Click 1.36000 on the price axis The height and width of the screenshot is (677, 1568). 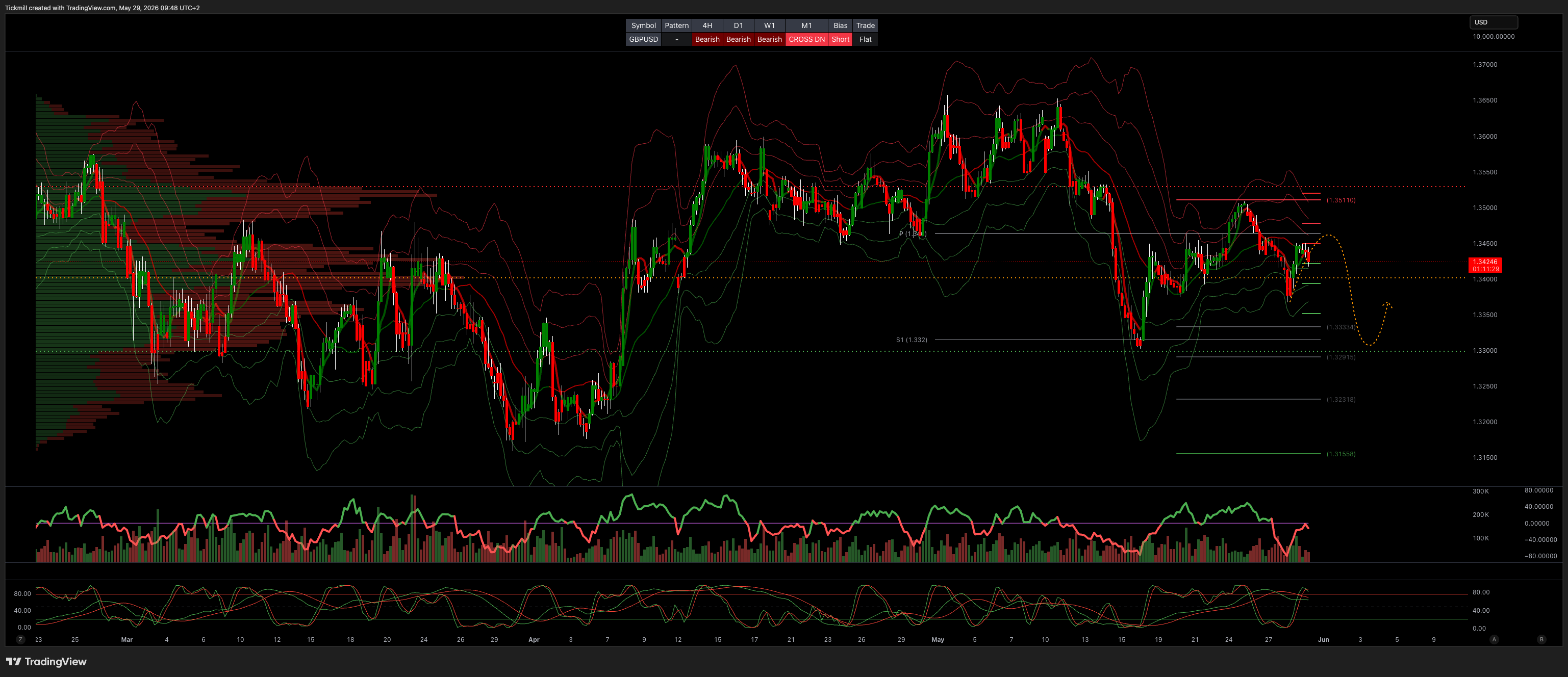1485,136
